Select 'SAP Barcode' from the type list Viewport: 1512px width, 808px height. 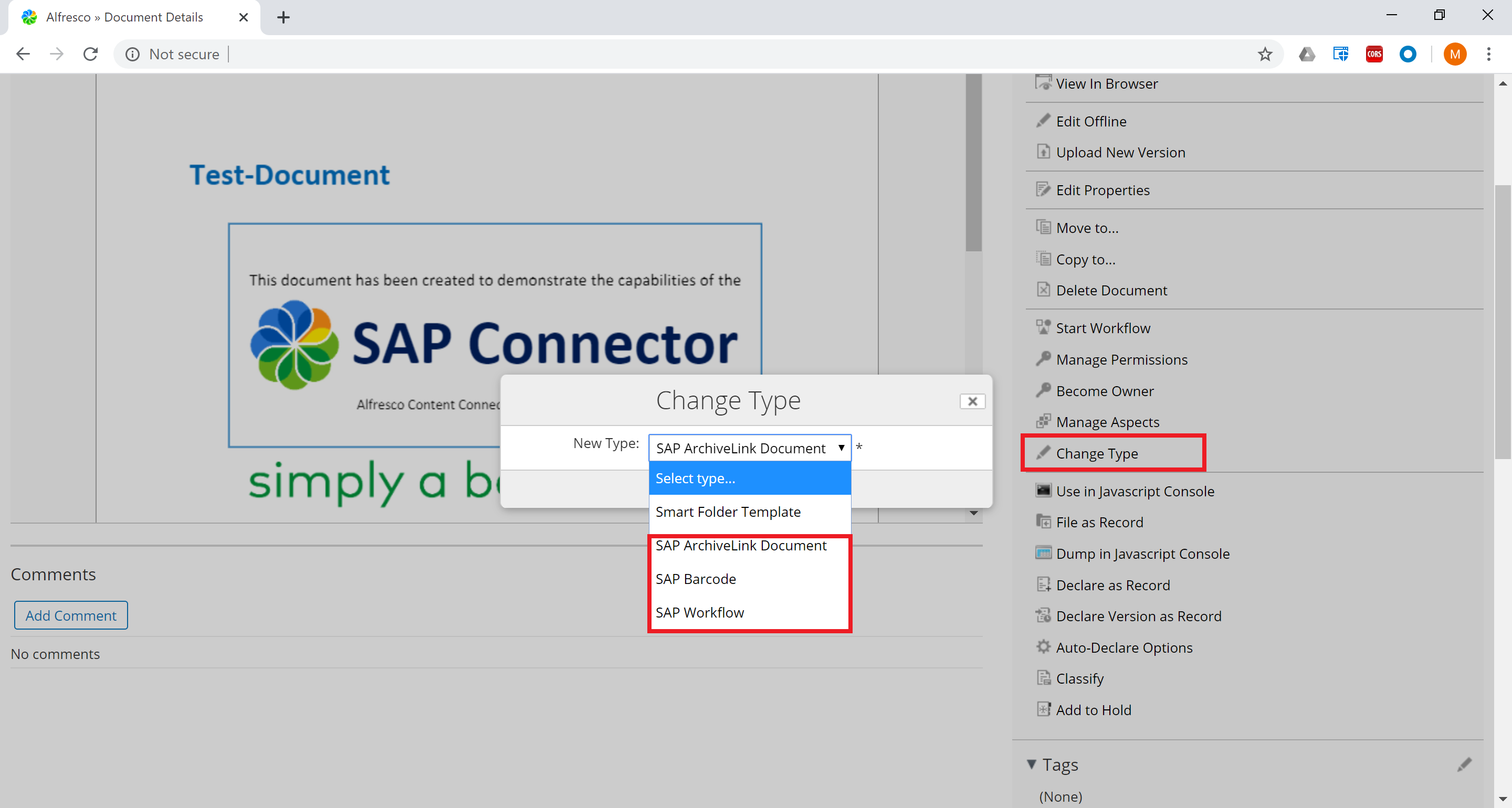[x=696, y=579]
